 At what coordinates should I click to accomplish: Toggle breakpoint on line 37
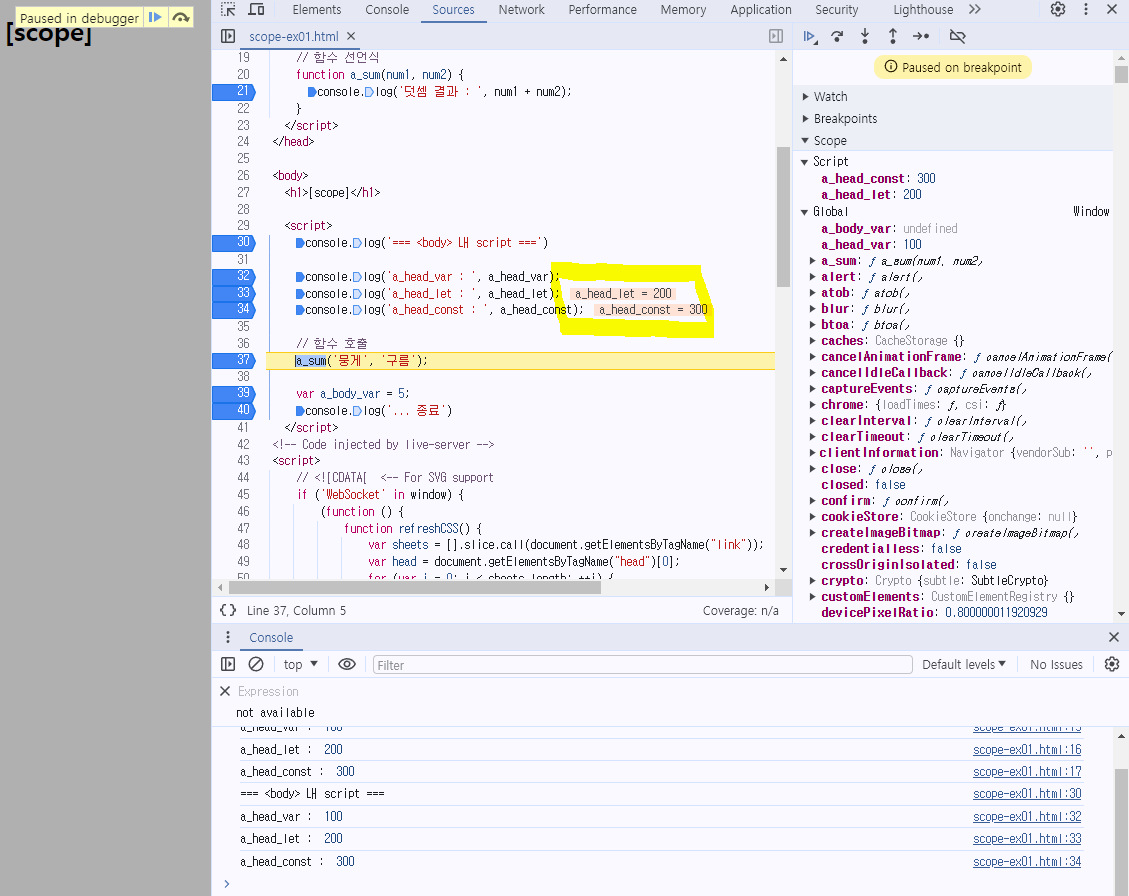[x=234, y=360]
